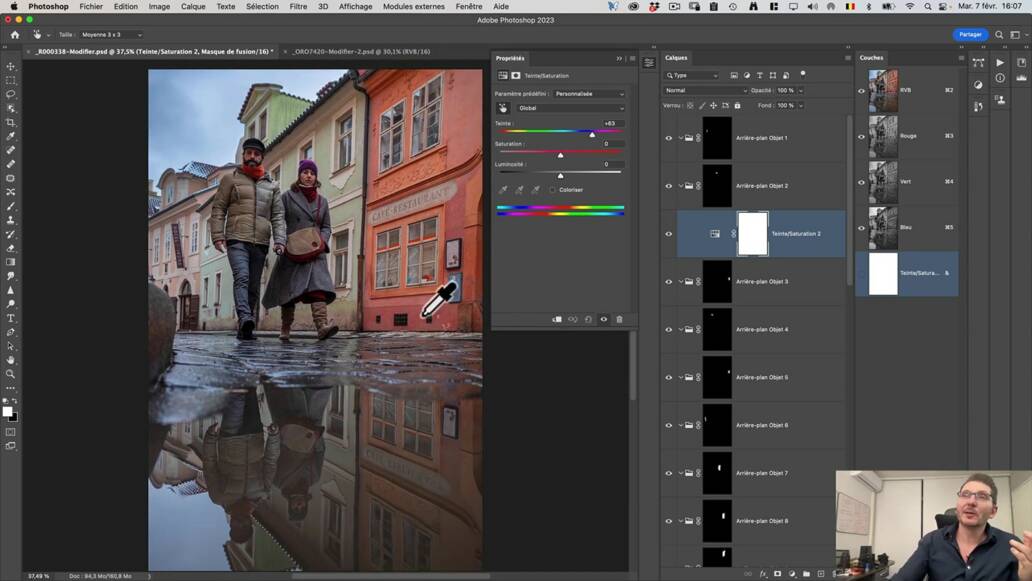Select the Hand tool
This screenshot has width=1032, height=581.
[x=11, y=360]
